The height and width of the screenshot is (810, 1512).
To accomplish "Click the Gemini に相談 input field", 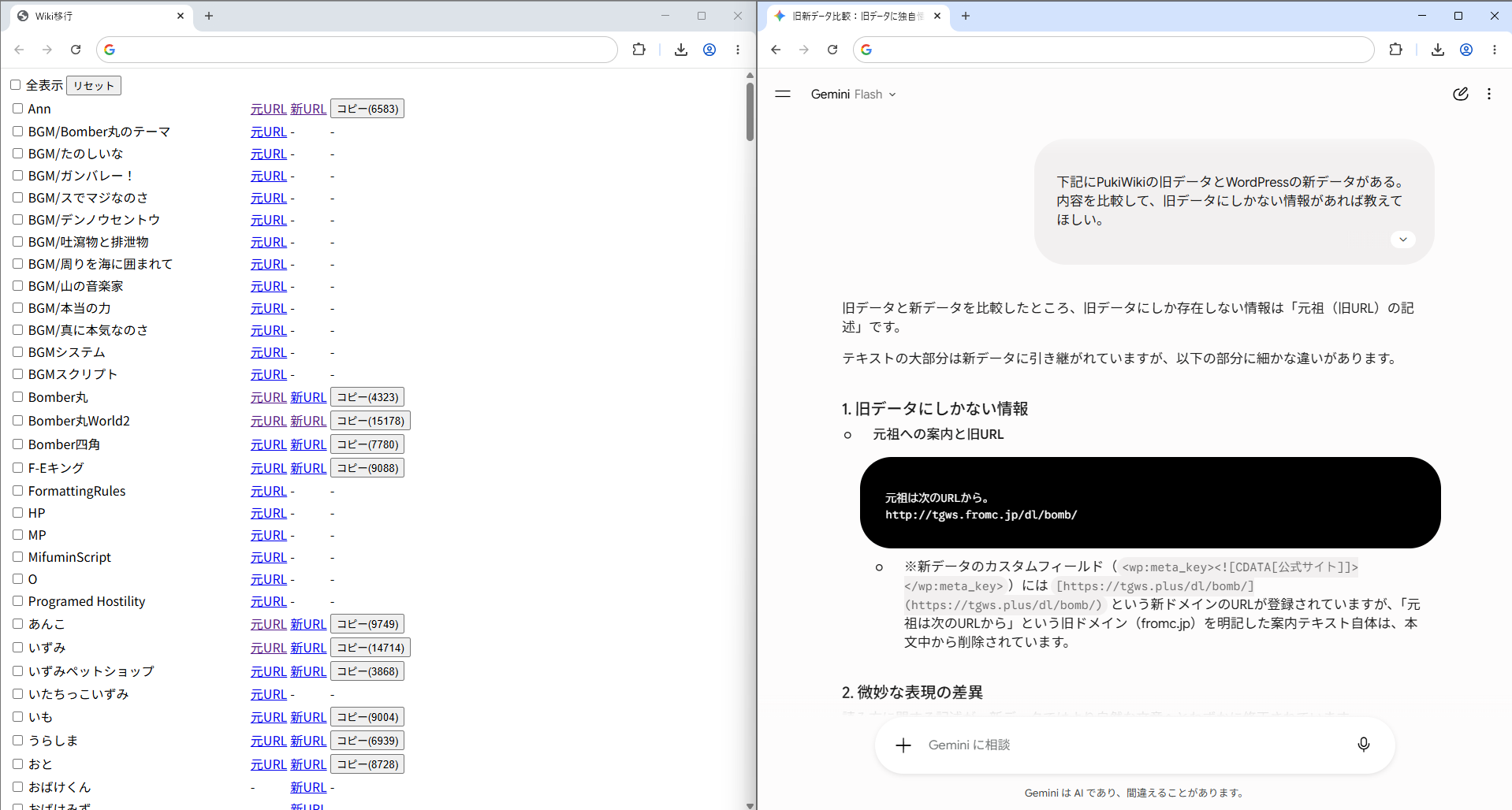I will pyautogui.click(x=1134, y=745).
